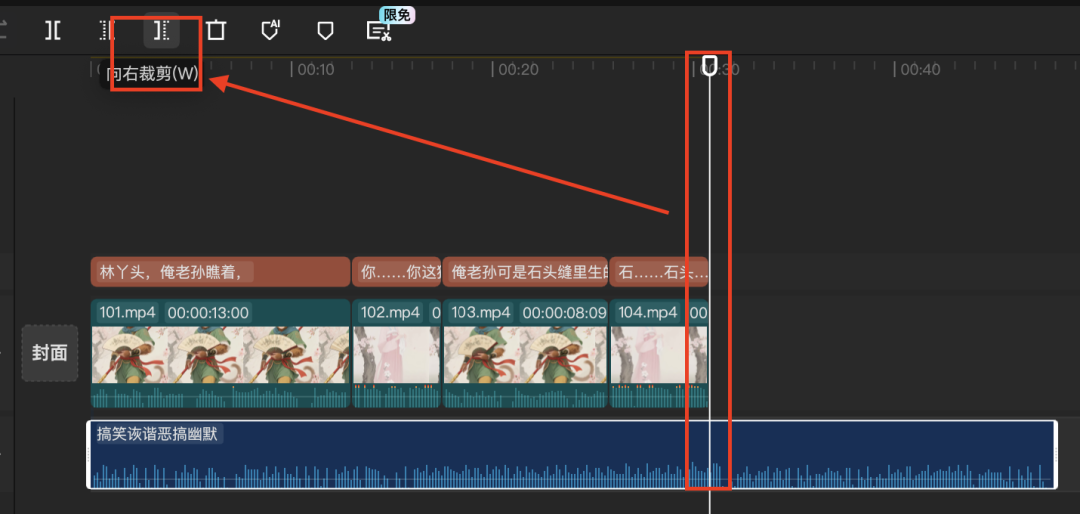Select the subtitle clip 俺老孙可是石头缝里生的

(x=525, y=272)
